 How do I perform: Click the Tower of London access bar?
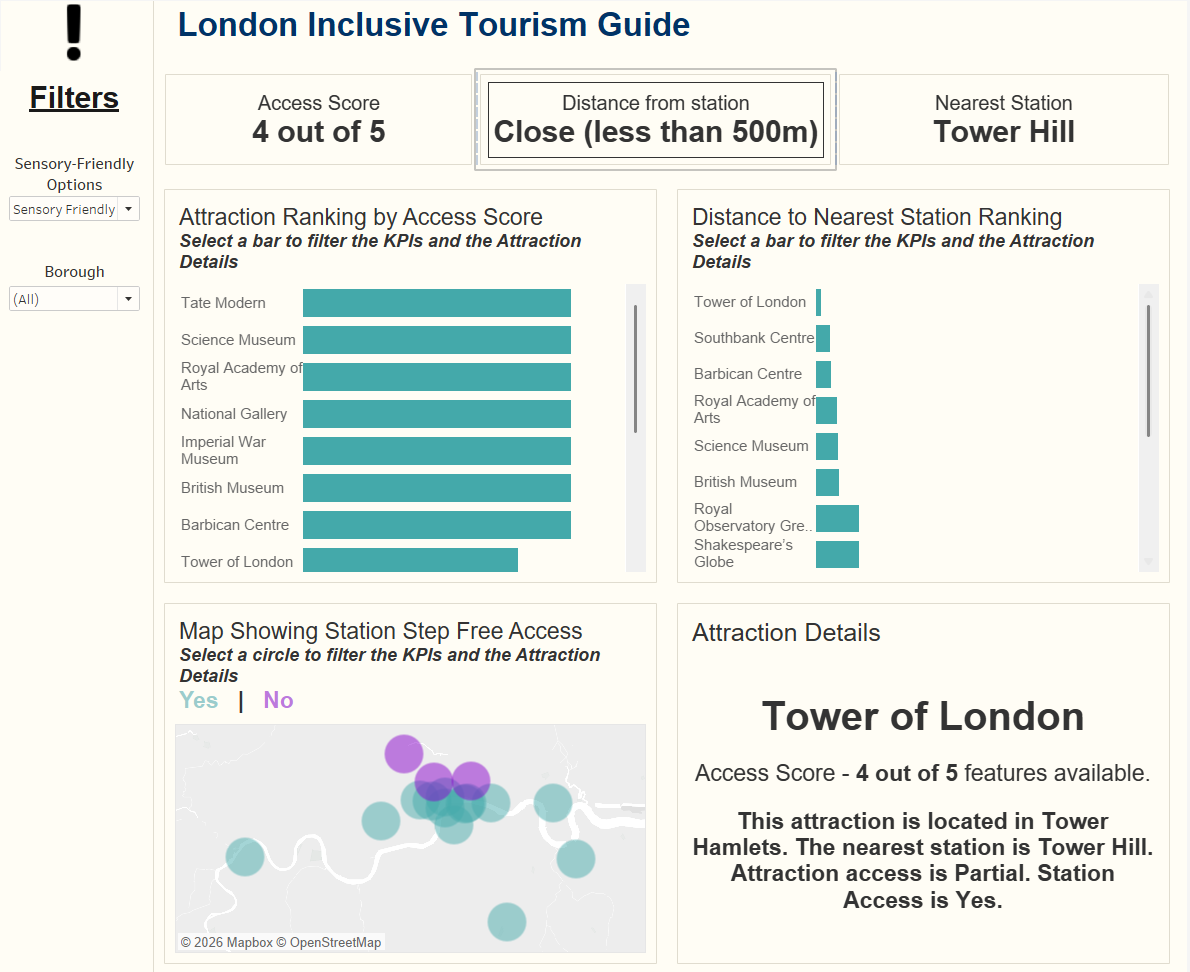[x=410, y=560]
